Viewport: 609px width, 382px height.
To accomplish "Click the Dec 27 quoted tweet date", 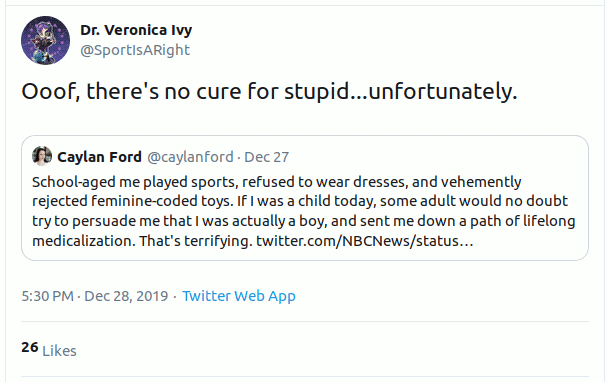I will pyautogui.click(x=266, y=157).
